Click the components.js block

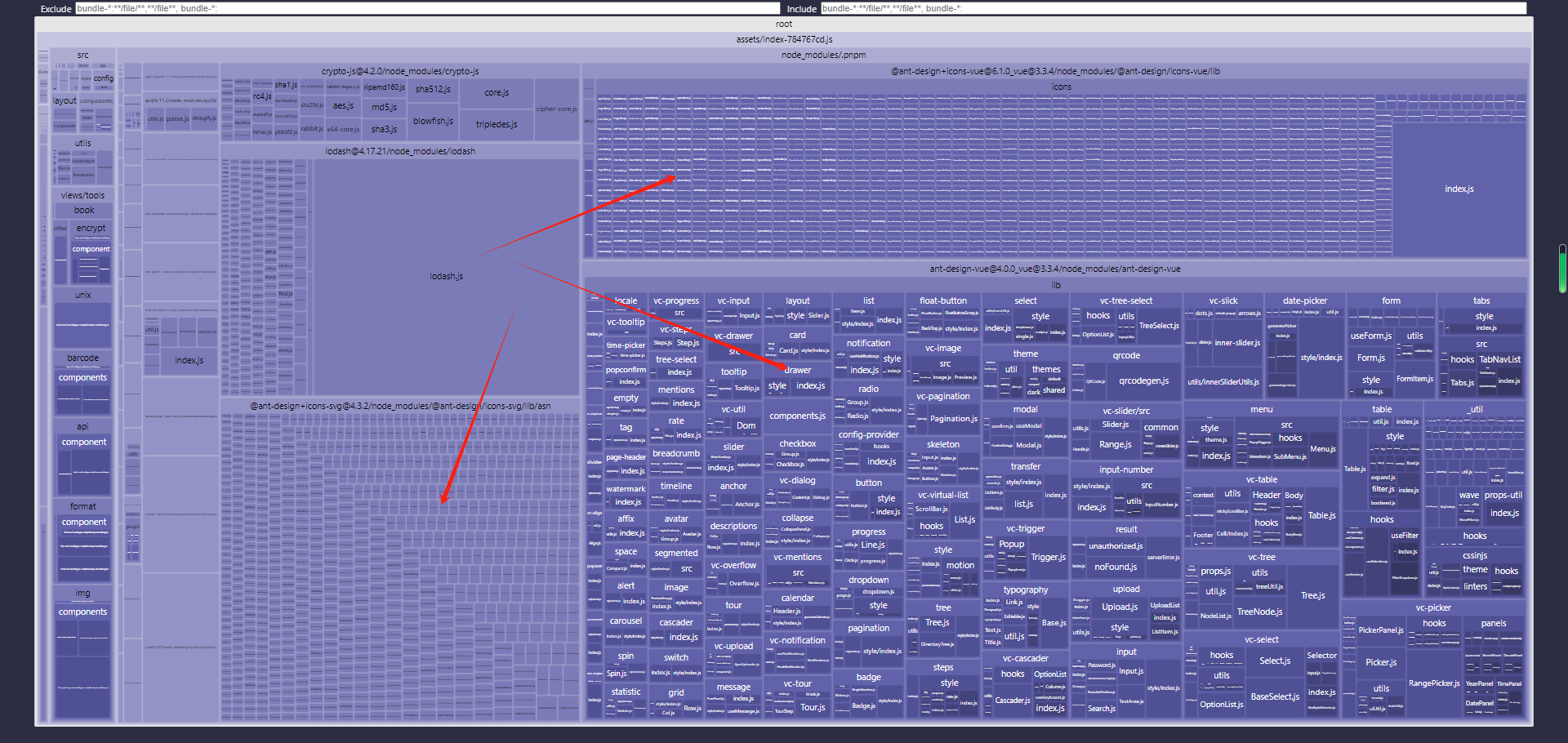click(797, 416)
